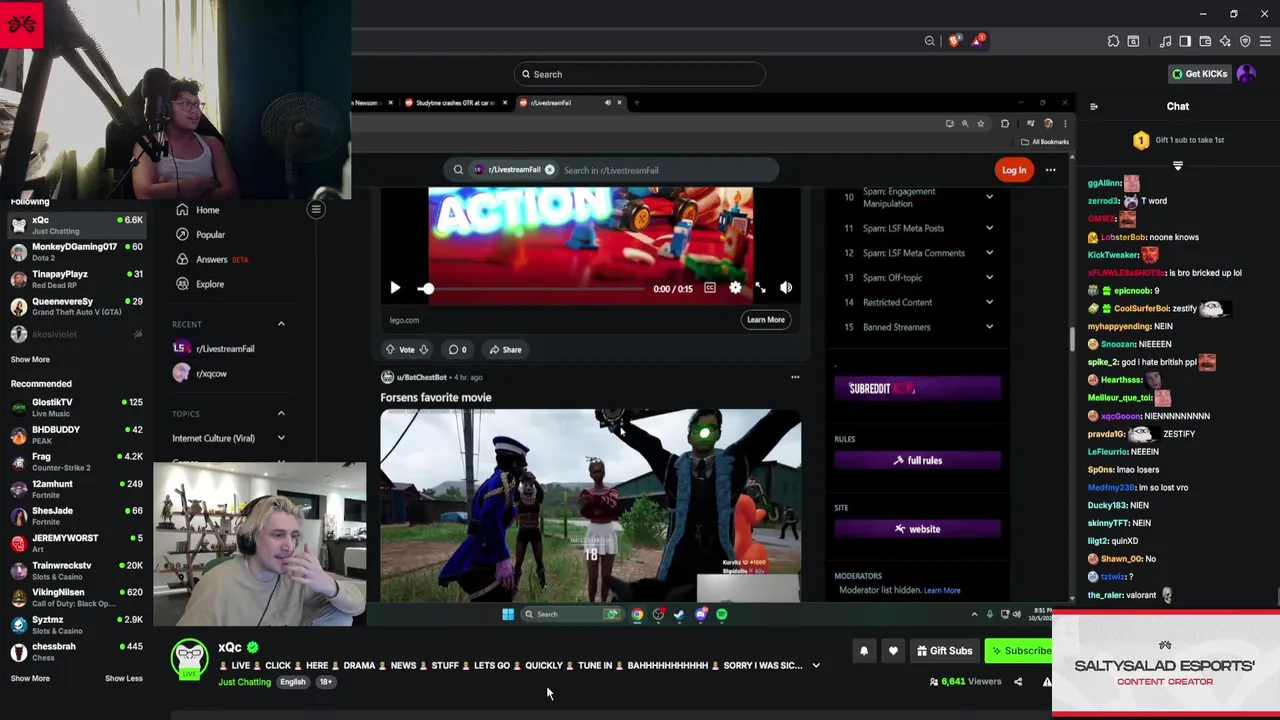Expand rule 15 Banned Streamers

pos(989,327)
